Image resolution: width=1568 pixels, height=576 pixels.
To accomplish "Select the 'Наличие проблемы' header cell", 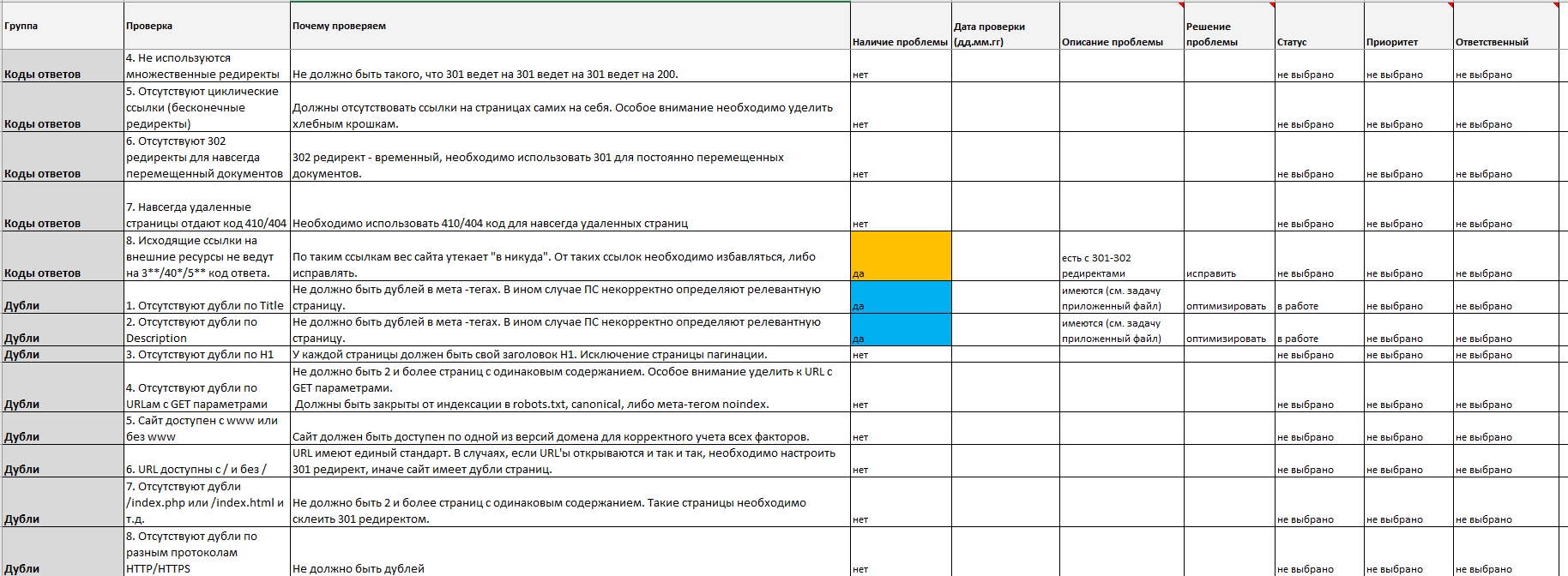I will point(901,26).
